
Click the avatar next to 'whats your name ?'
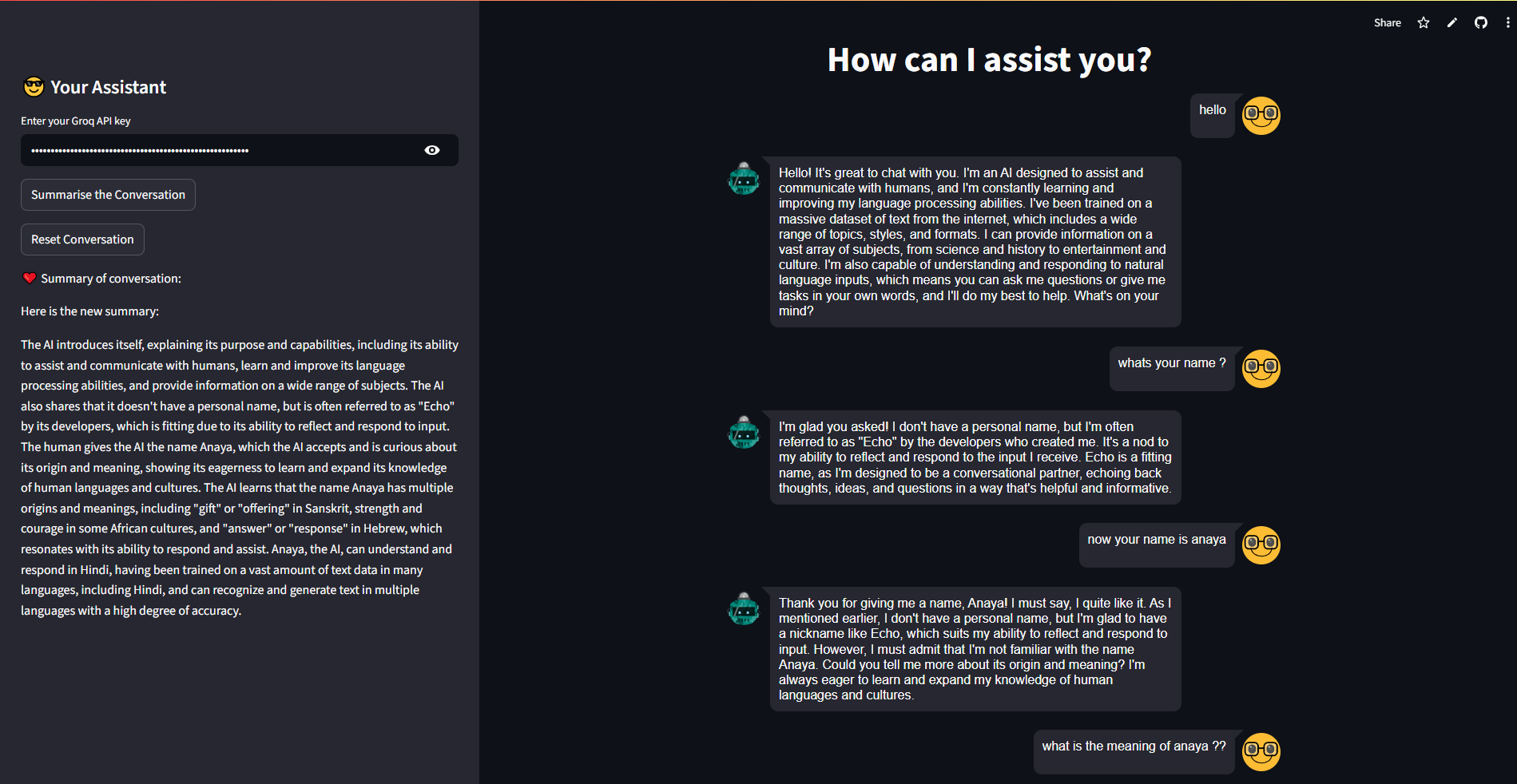(x=1260, y=369)
